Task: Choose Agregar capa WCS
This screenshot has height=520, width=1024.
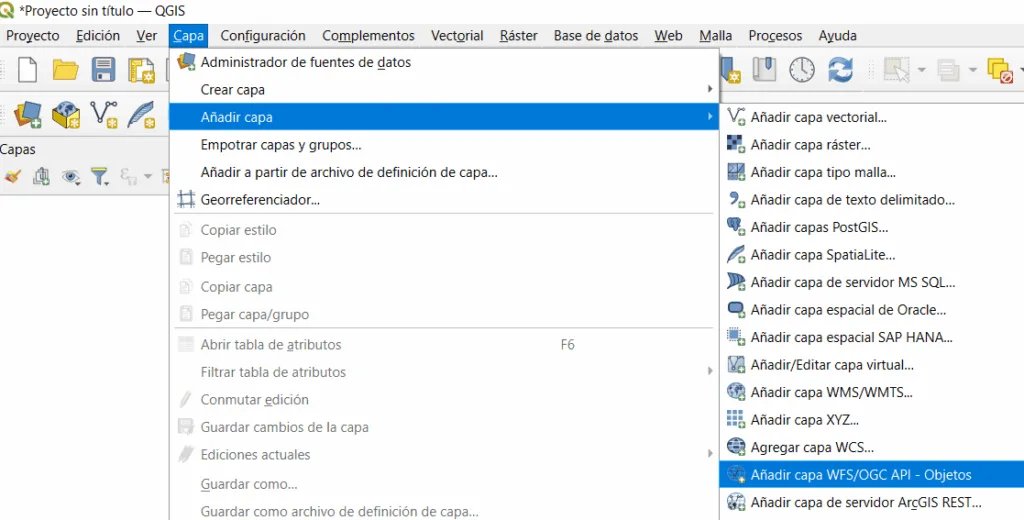Action: (872, 447)
